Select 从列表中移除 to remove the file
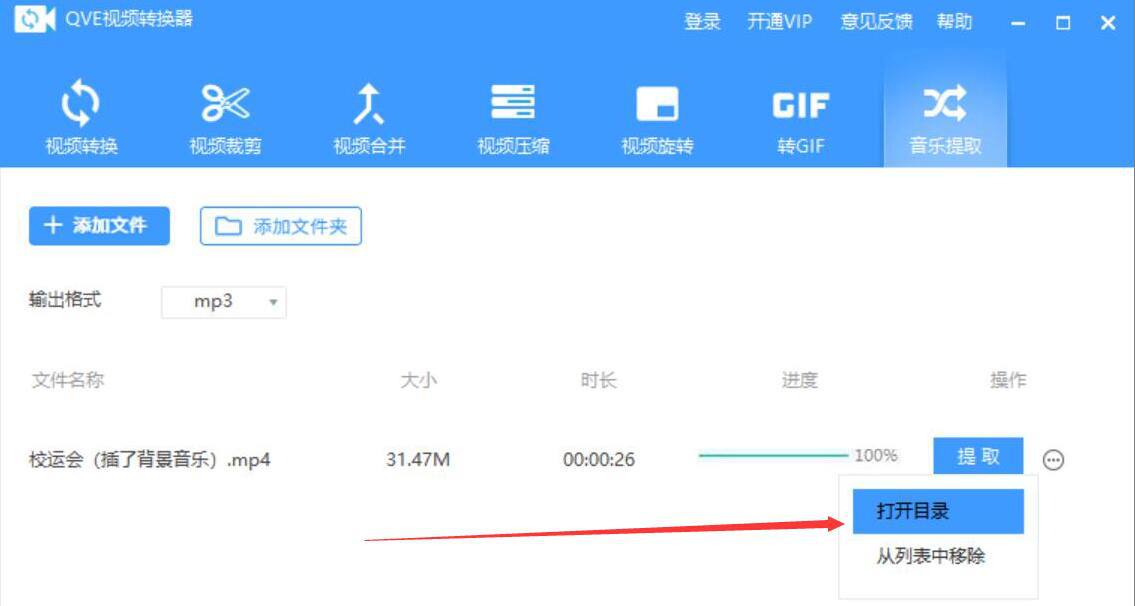Viewport: 1135px width, 606px height. click(x=933, y=556)
